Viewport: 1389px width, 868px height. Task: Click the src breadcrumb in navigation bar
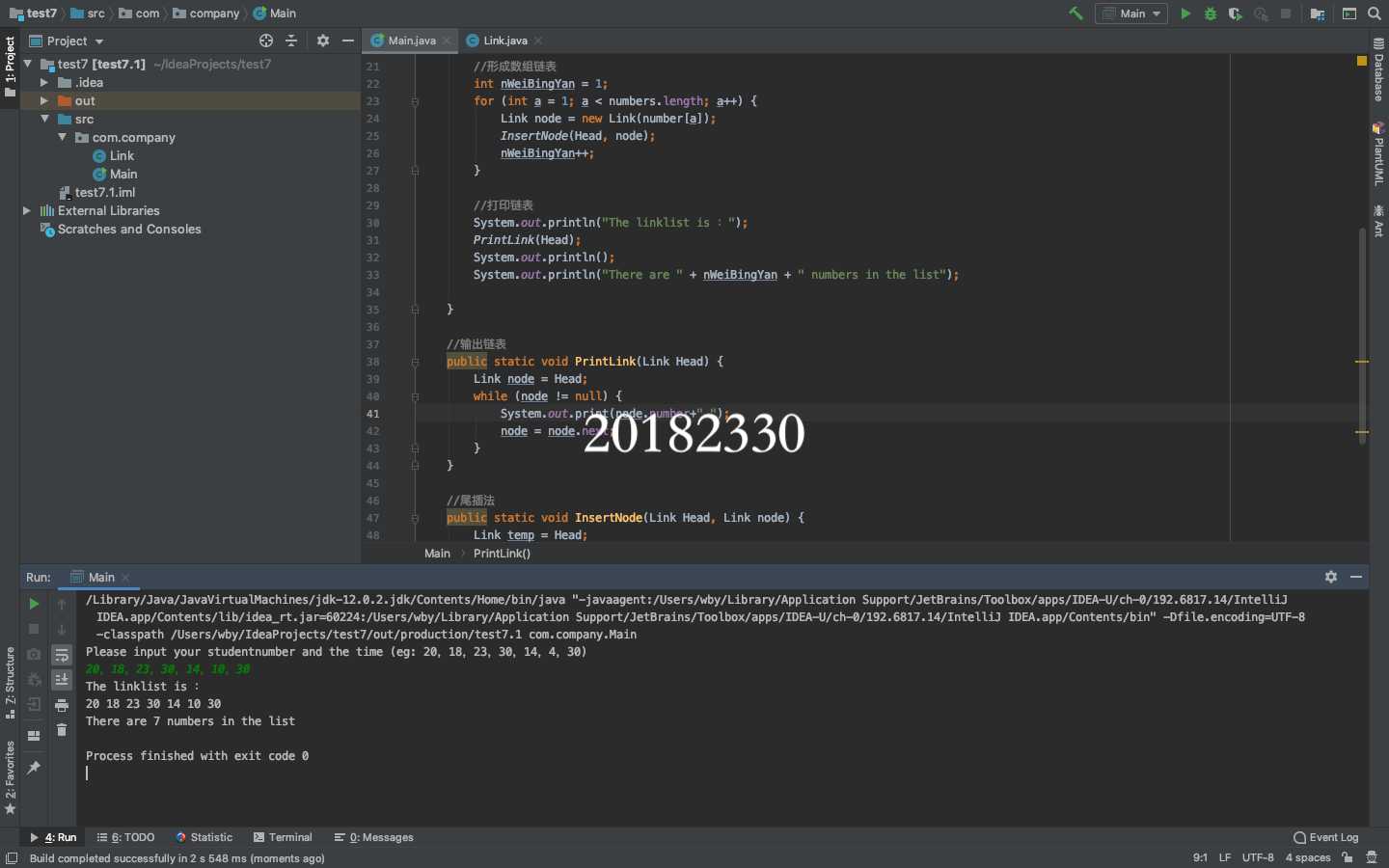[88, 14]
